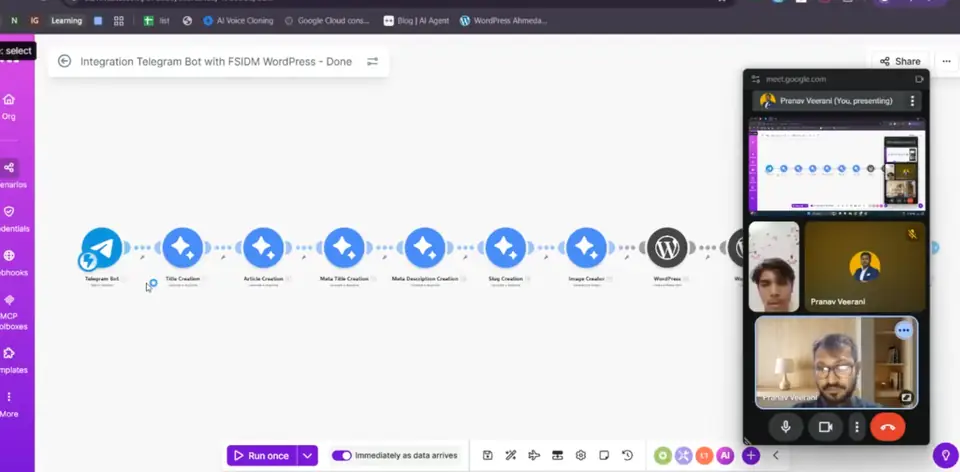Open more options dots in Meet controls
This screenshot has width=960, height=472.
[857, 427]
